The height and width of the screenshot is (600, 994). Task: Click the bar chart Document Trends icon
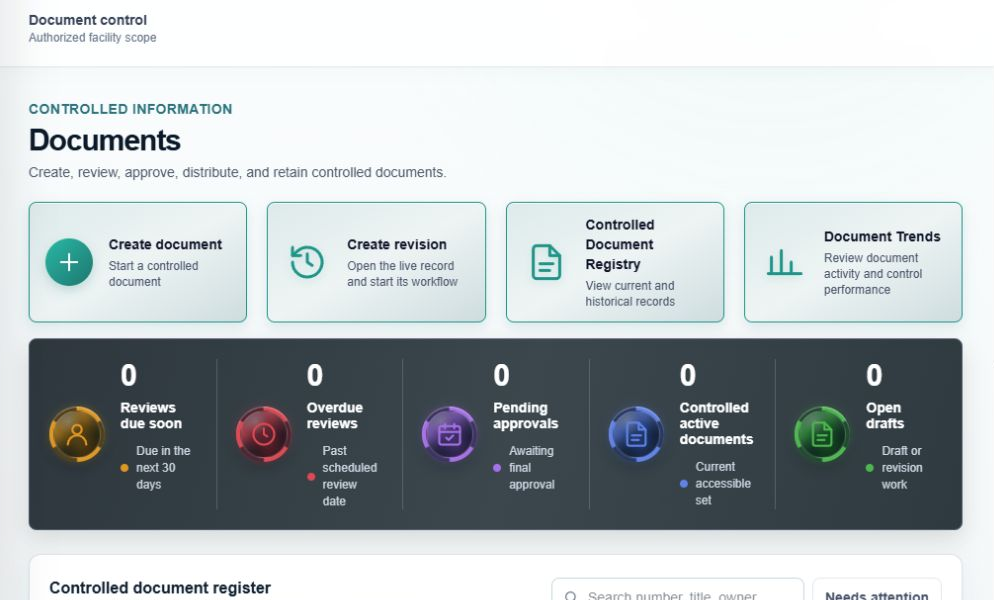coord(784,262)
